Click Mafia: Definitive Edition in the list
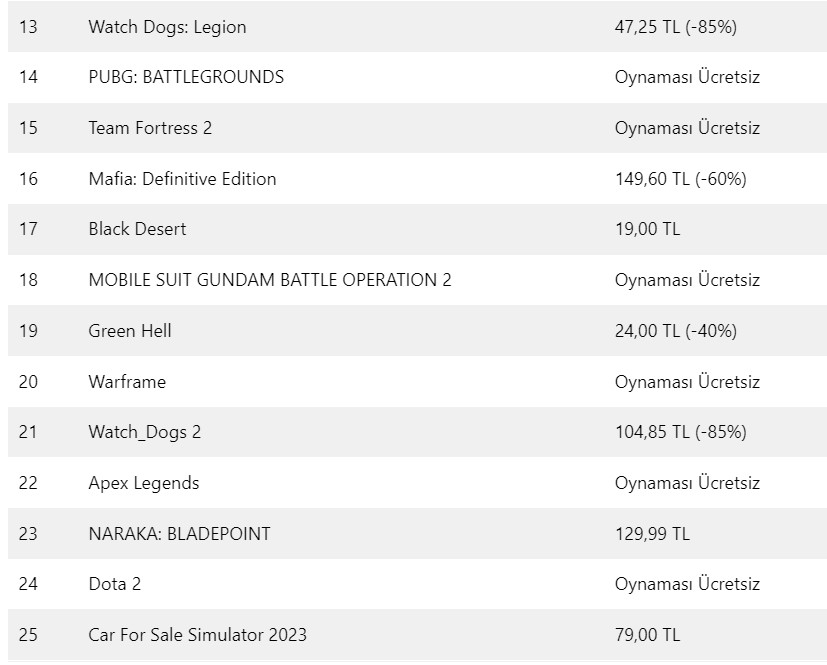 pyautogui.click(x=182, y=179)
